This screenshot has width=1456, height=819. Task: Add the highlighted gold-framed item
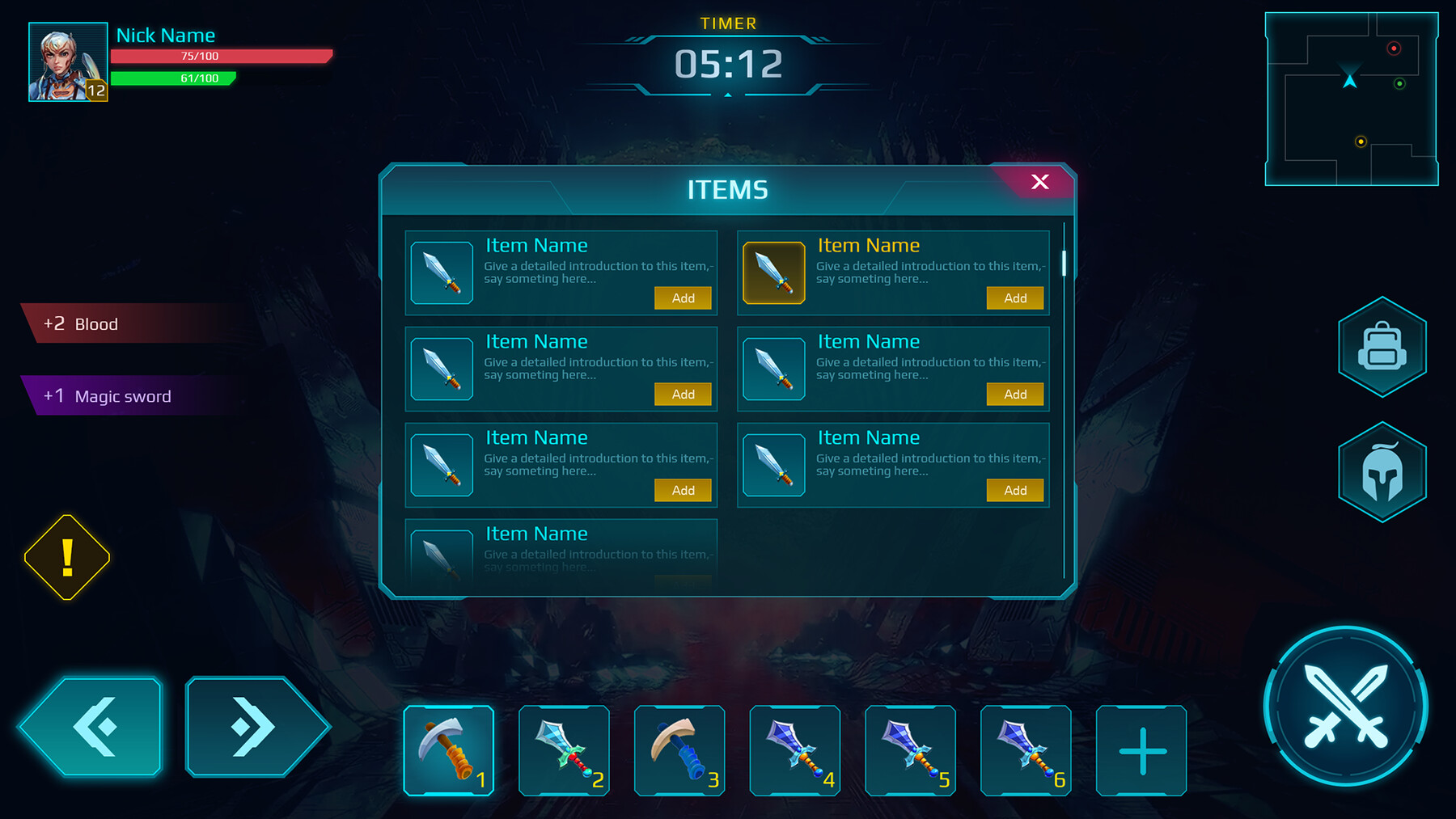[x=1015, y=298]
